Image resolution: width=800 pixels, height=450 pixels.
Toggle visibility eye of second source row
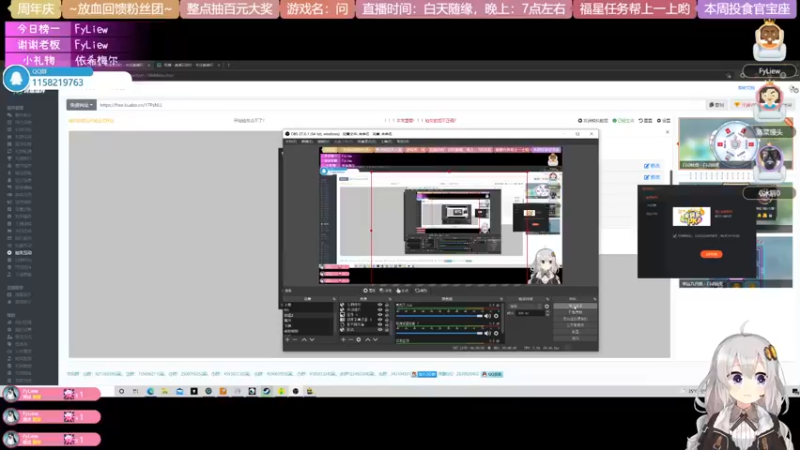click(x=380, y=310)
